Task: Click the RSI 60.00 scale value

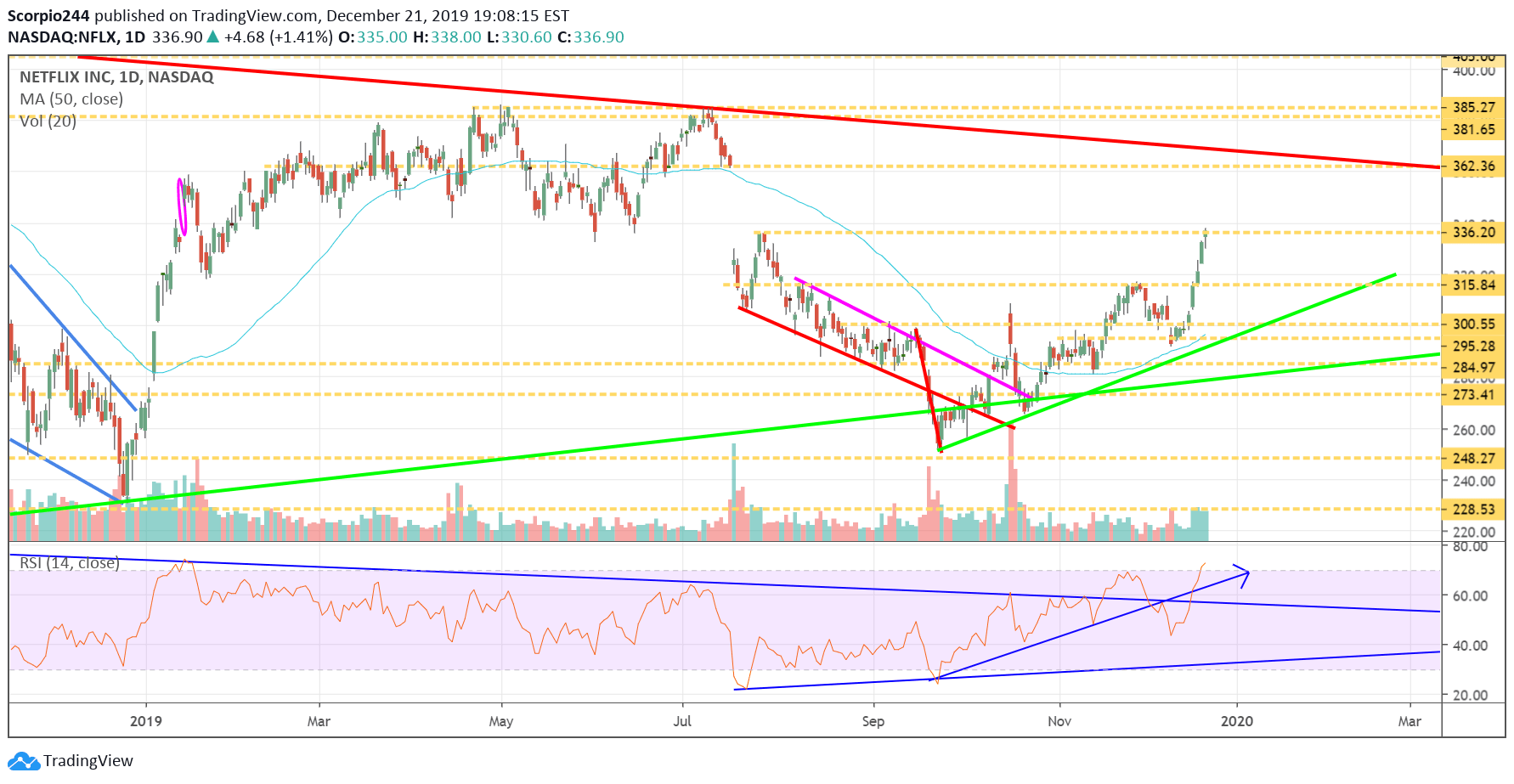Action: click(1470, 595)
